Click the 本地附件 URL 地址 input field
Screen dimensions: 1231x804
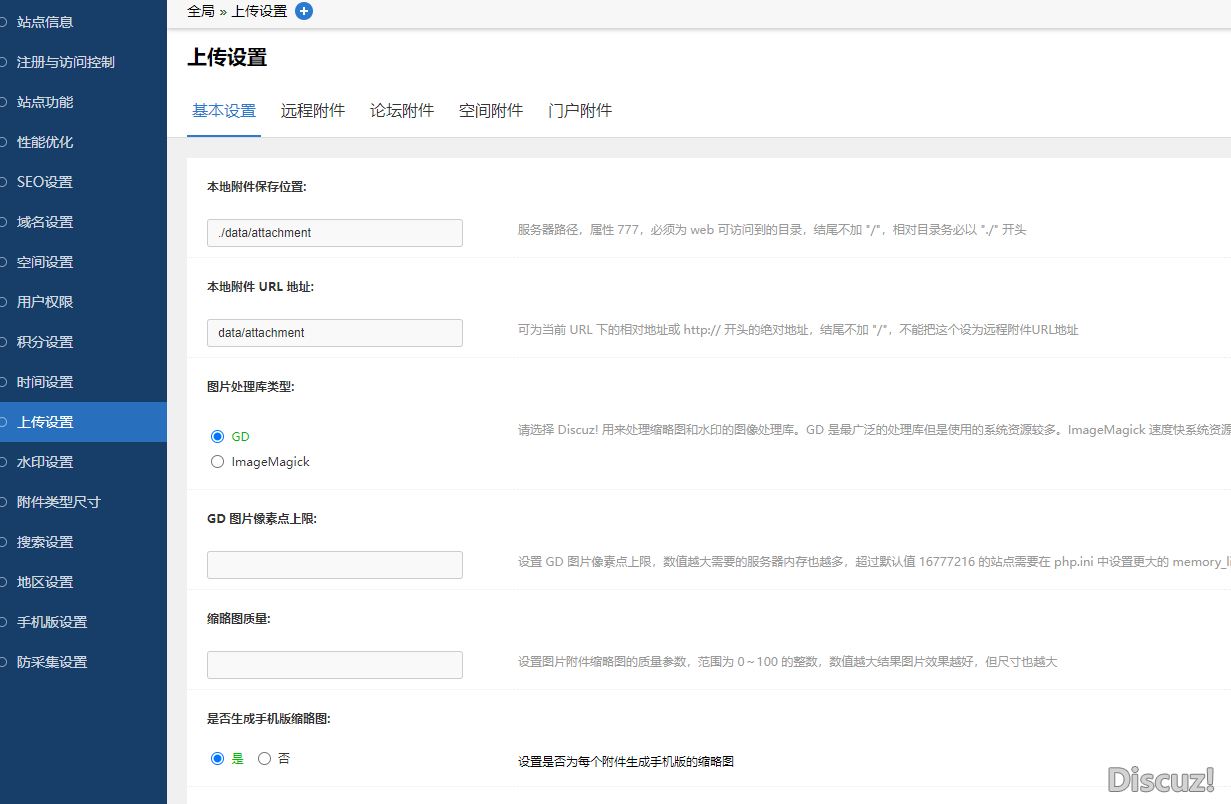[x=334, y=333]
